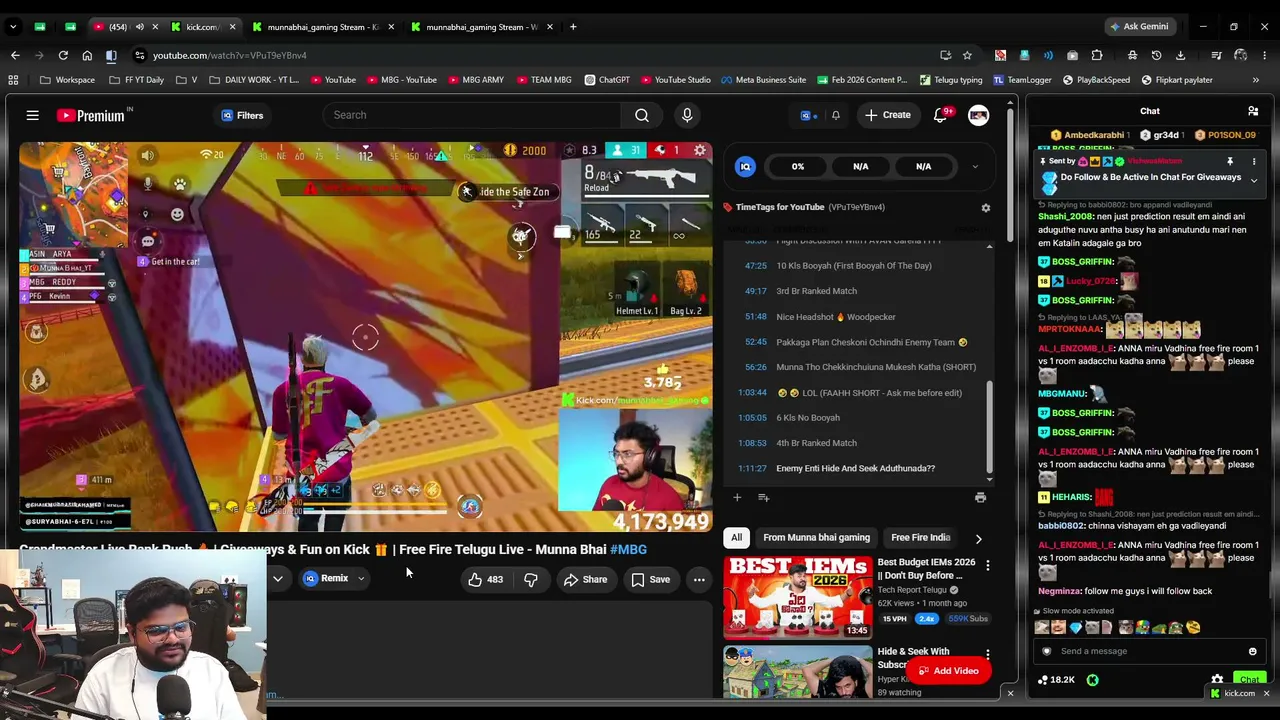
Task: Open the chat emoji picker
Action: click(x=1252, y=651)
